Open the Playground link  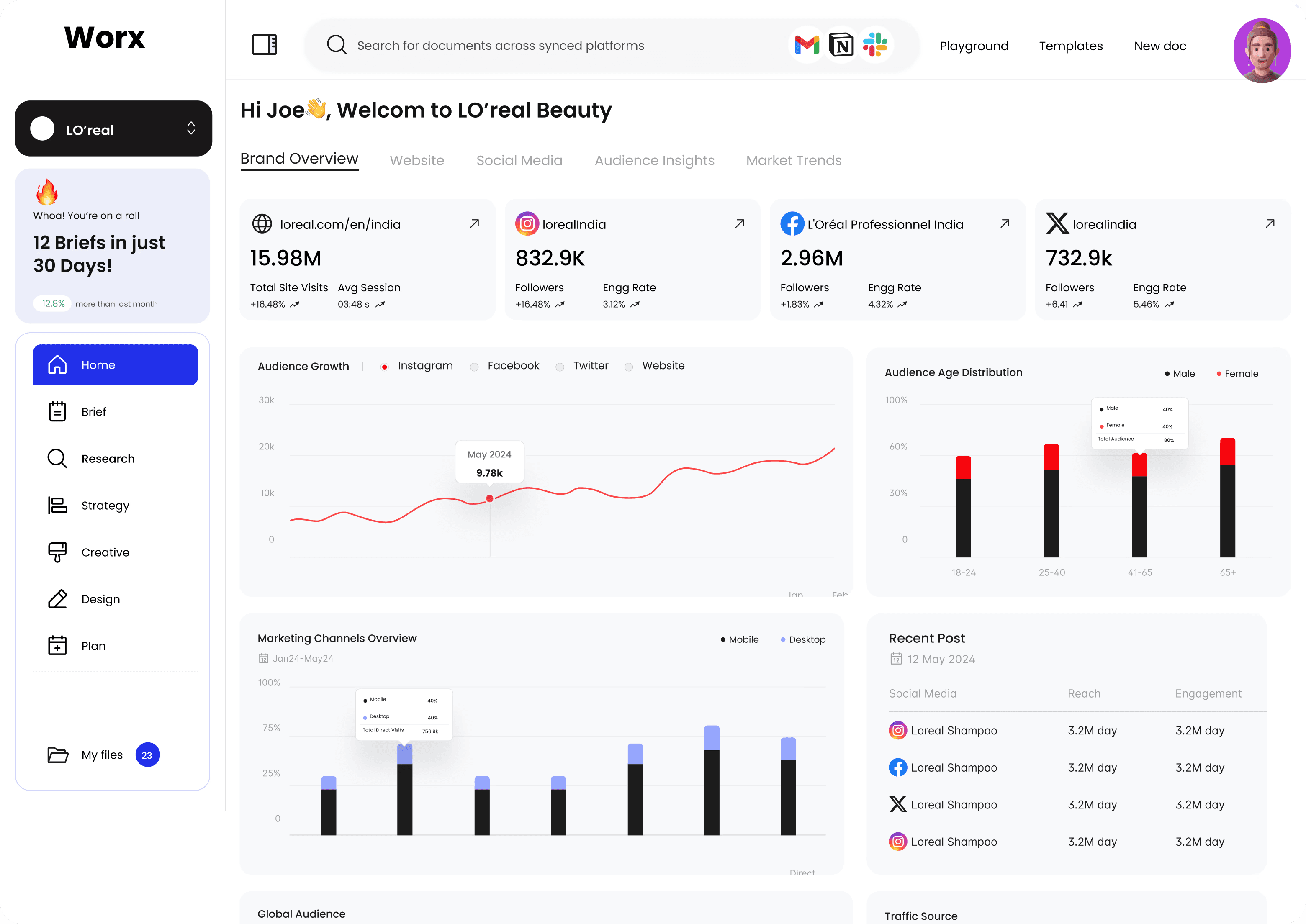click(974, 46)
